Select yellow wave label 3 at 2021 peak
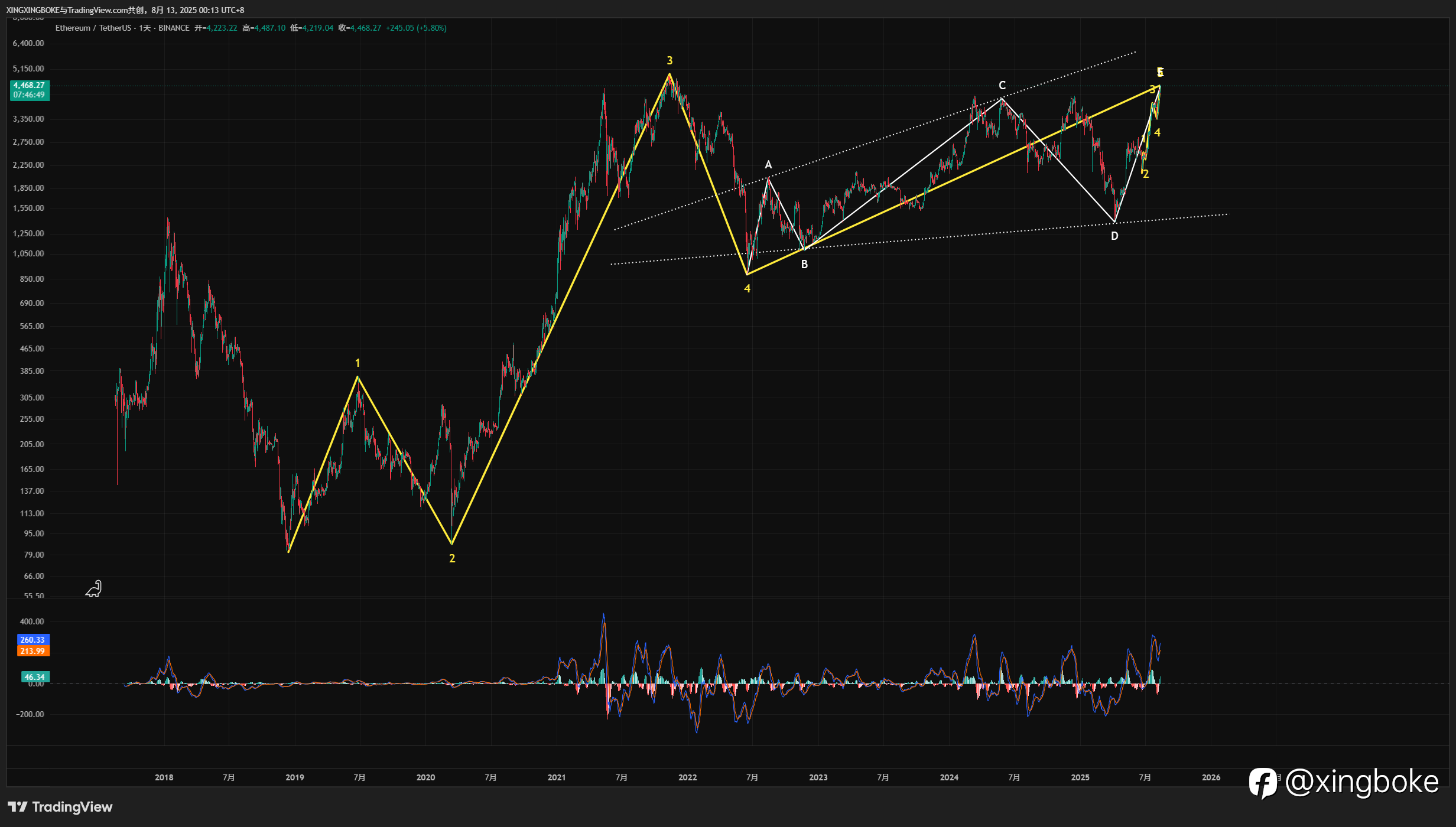The height and width of the screenshot is (827, 1456). click(669, 61)
